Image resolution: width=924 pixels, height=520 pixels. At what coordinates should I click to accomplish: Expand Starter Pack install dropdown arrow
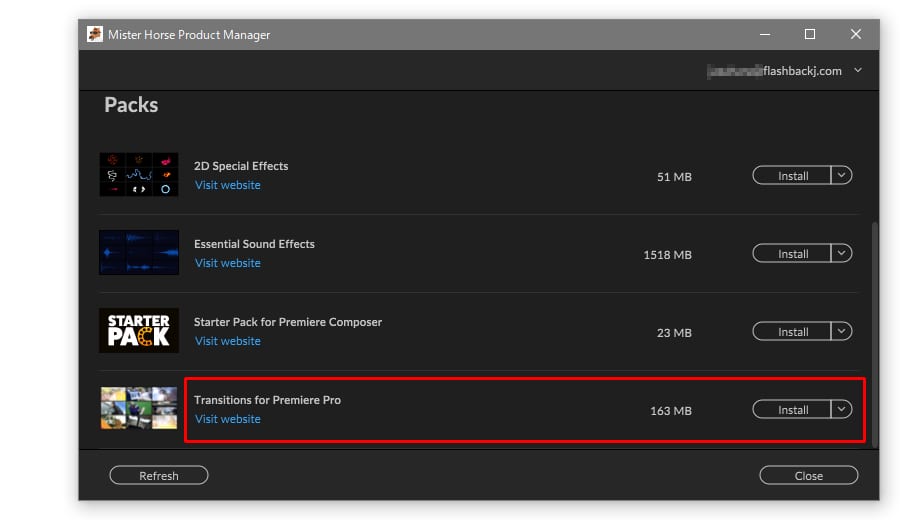click(842, 332)
